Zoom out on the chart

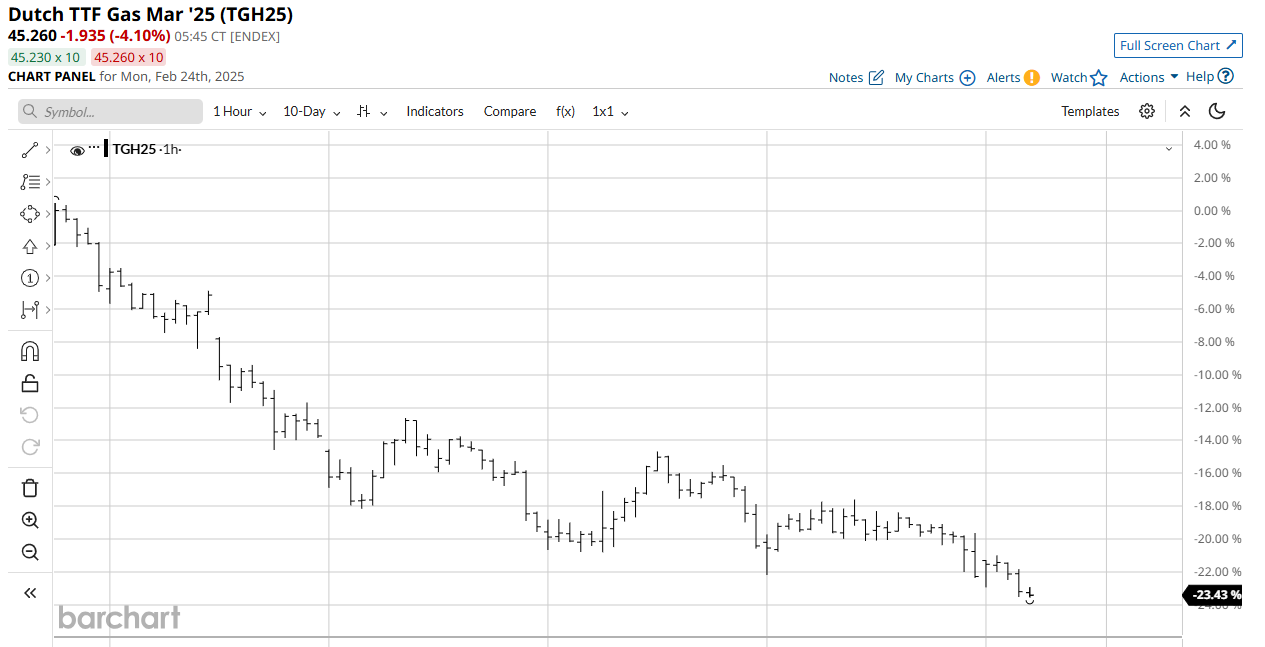click(x=29, y=552)
